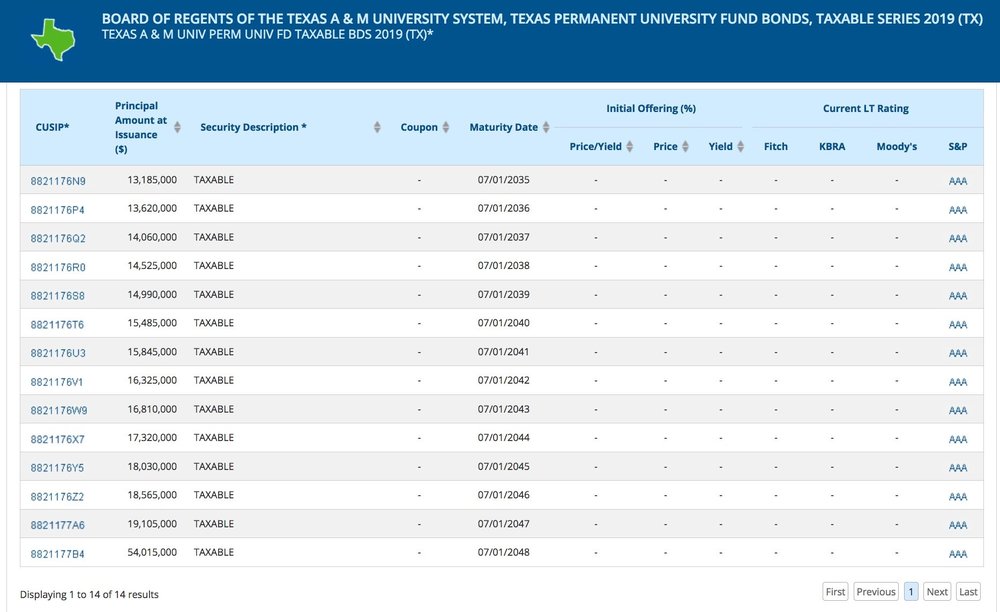
Task: Click AAA rating for 2035 maturity
Action: click(x=957, y=181)
